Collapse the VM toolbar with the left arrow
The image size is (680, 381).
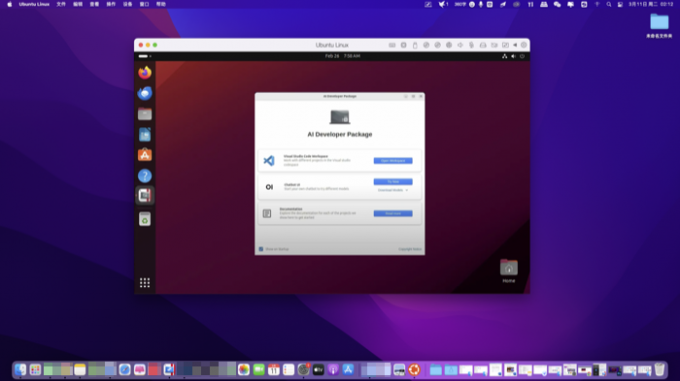(515, 45)
